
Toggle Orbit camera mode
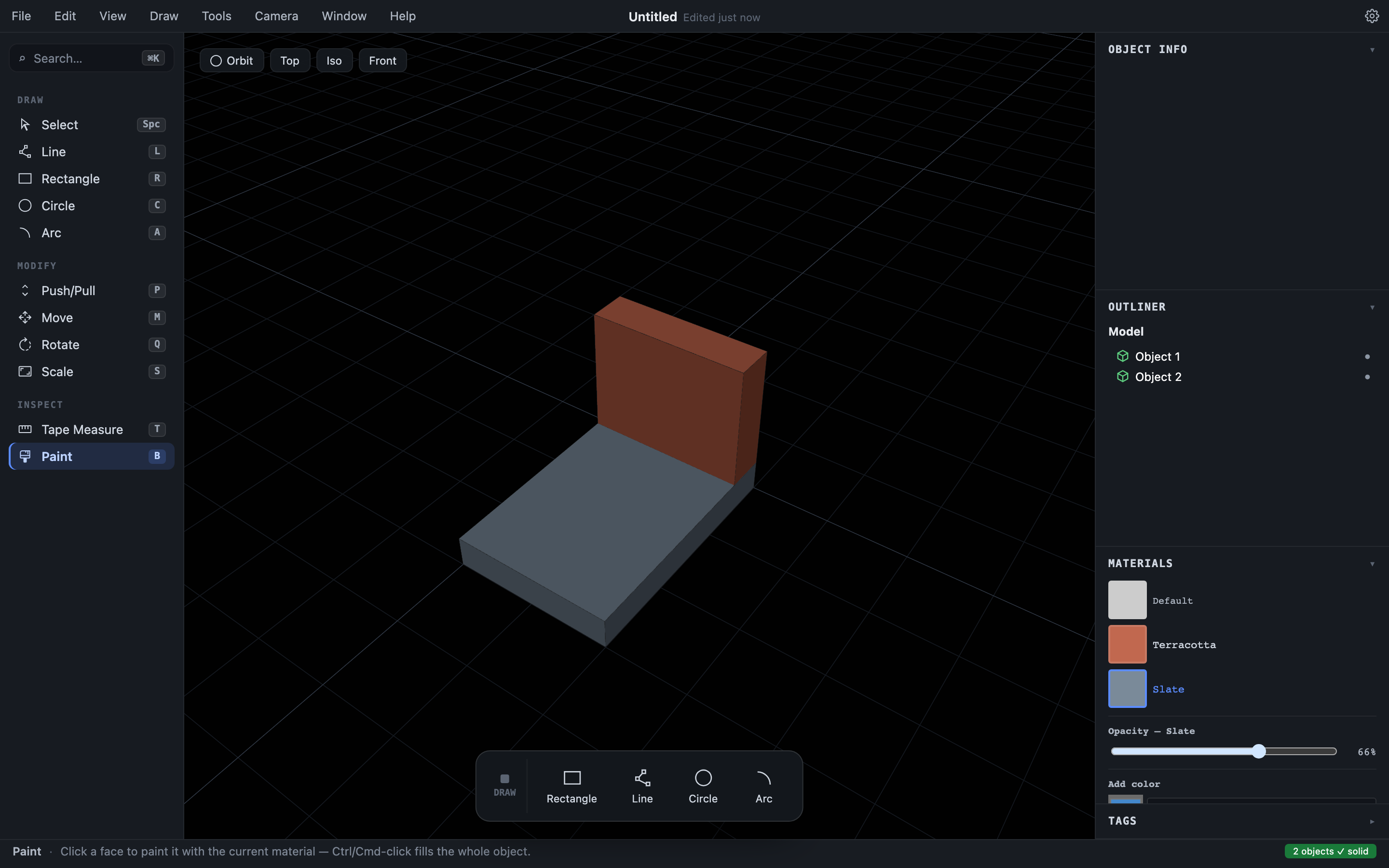coord(232,61)
